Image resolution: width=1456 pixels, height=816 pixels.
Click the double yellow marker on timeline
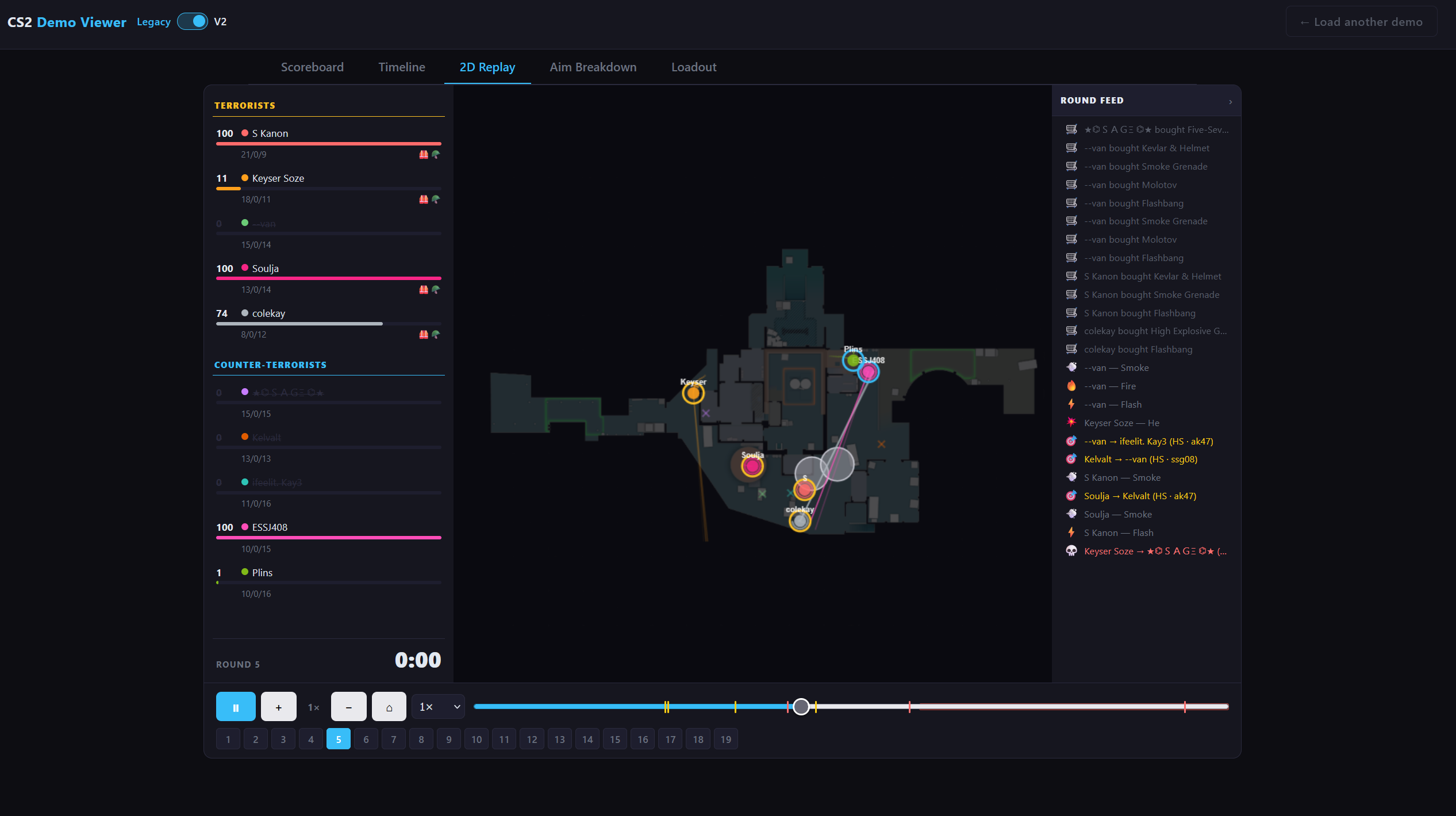click(x=667, y=707)
